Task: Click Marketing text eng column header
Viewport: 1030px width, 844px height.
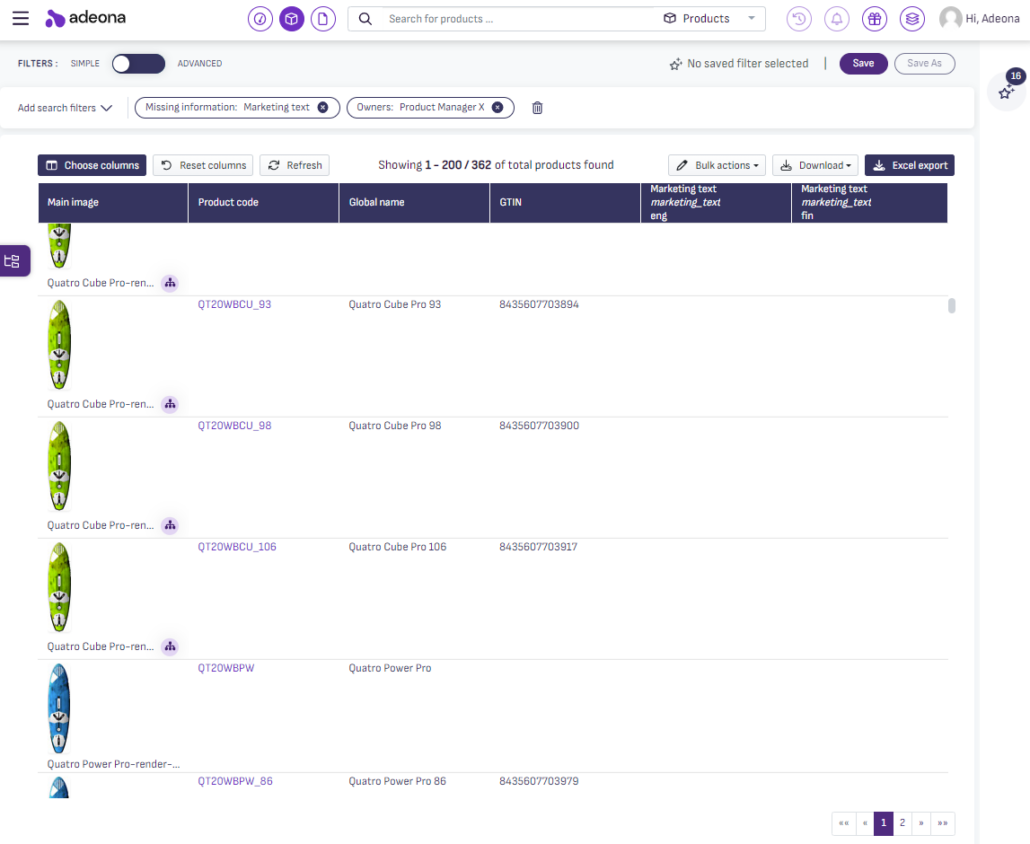Action: click(x=716, y=202)
